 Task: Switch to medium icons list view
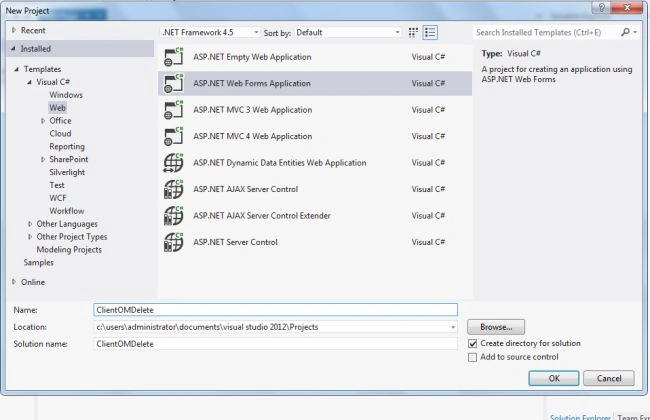pos(430,32)
